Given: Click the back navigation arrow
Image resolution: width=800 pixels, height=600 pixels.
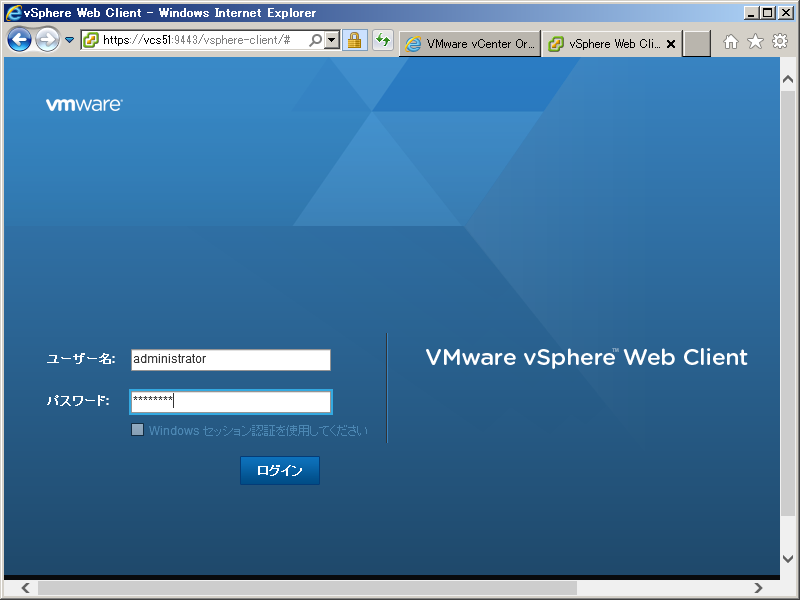Looking at the screenshot, I should (20, 40).
